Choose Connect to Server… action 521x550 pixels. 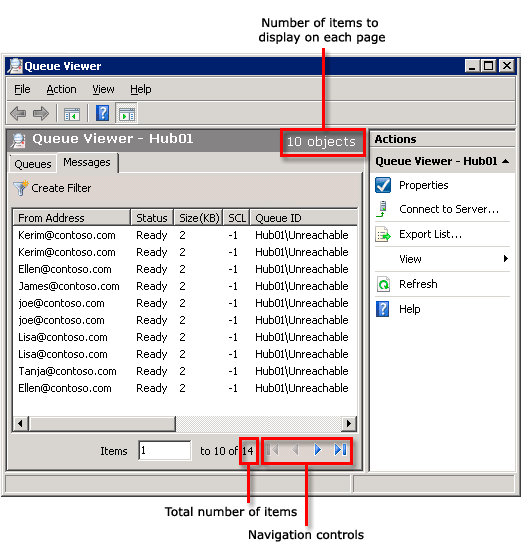click(449, 209)
